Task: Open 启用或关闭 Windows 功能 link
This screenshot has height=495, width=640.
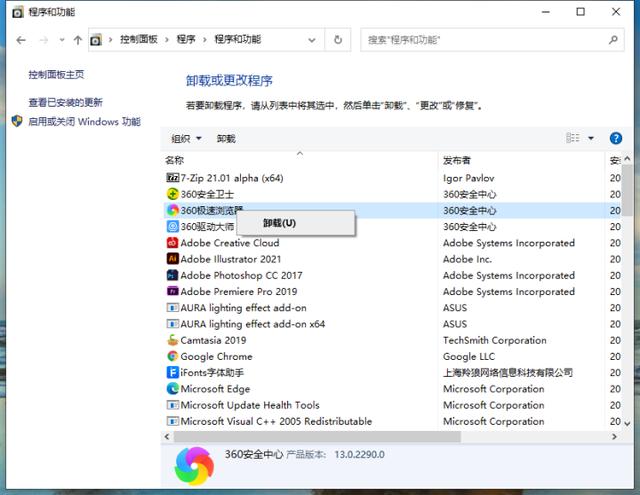Action: (x=84, y=122)
